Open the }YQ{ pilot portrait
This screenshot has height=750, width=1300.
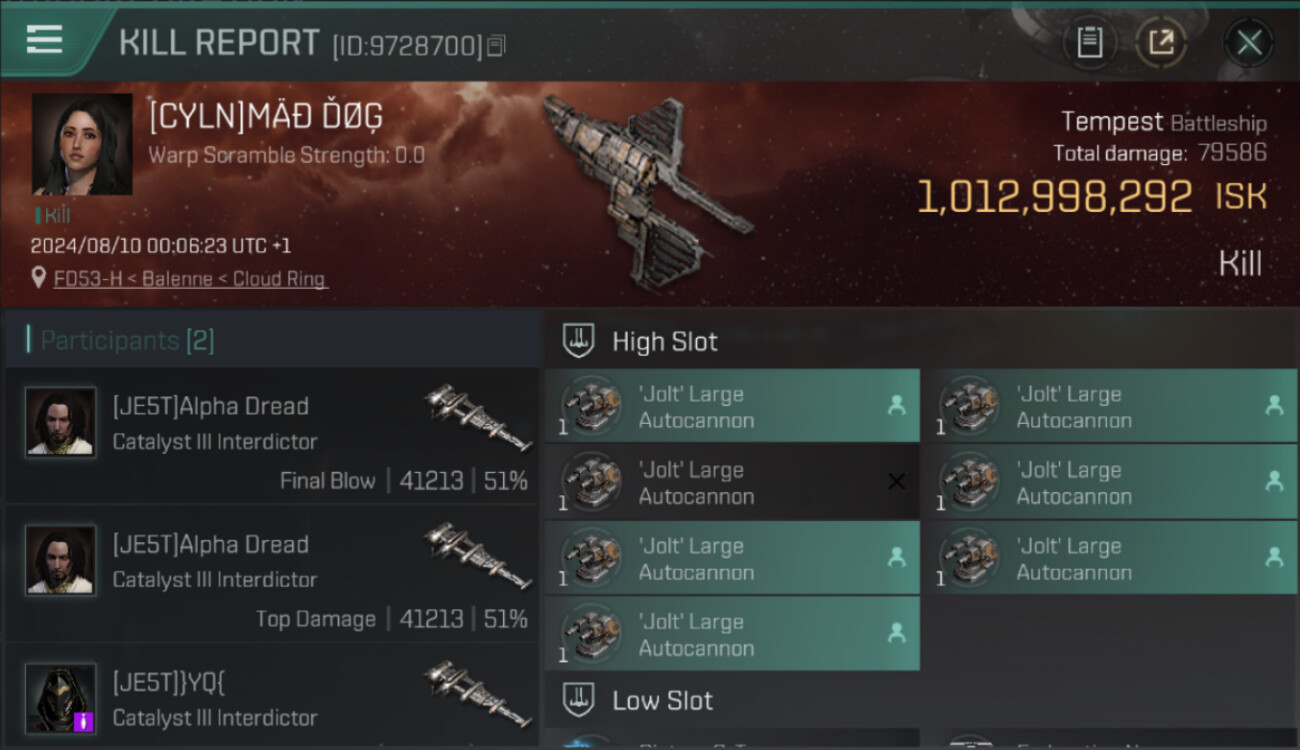tap(61, 698)
